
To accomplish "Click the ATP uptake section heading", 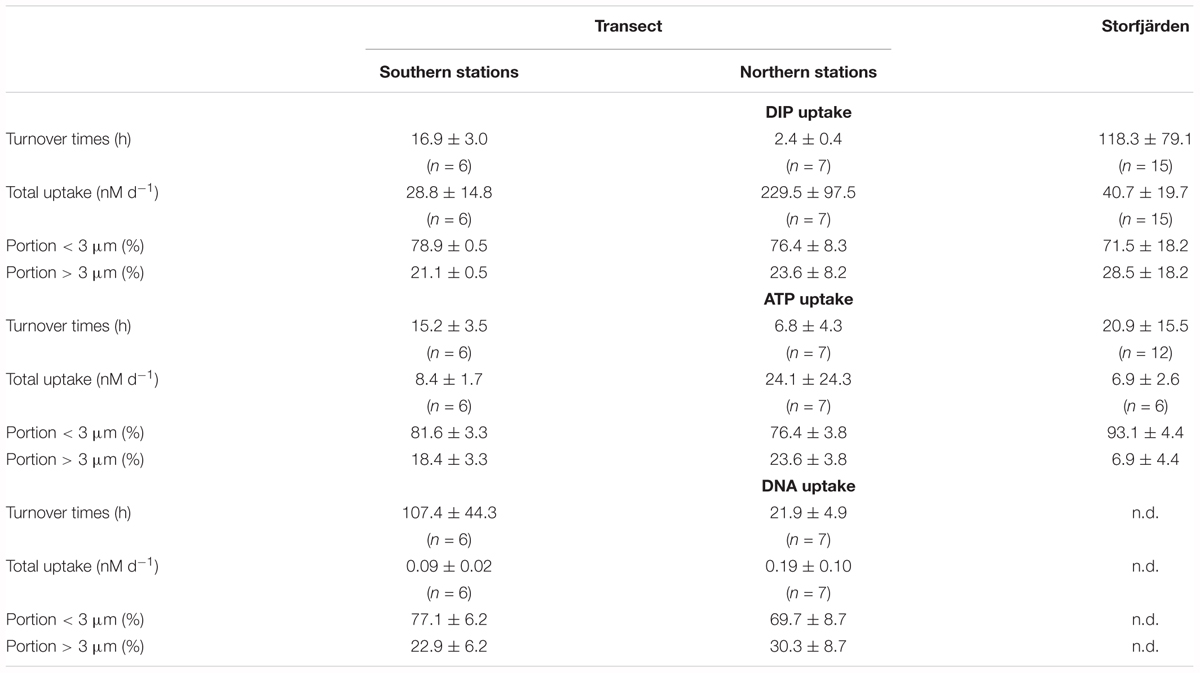I will 808,299.
